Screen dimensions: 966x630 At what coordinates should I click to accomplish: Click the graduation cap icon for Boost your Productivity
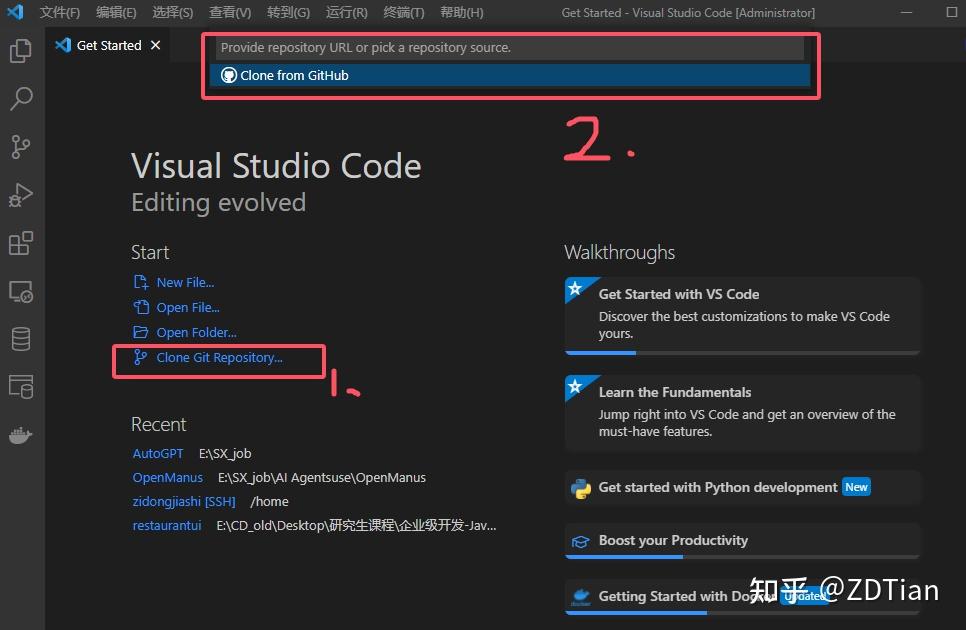coord(580,541)
